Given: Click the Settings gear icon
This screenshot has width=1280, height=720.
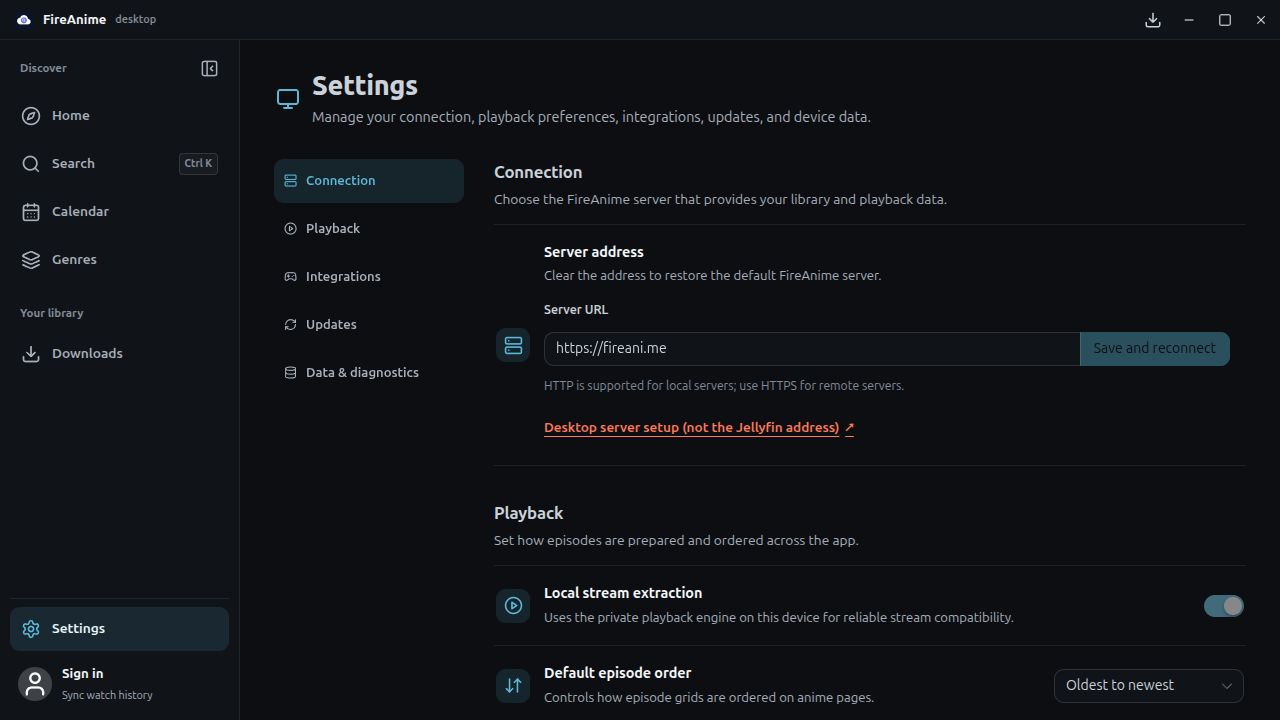Looking at the screenshot, I should [31, 629].
